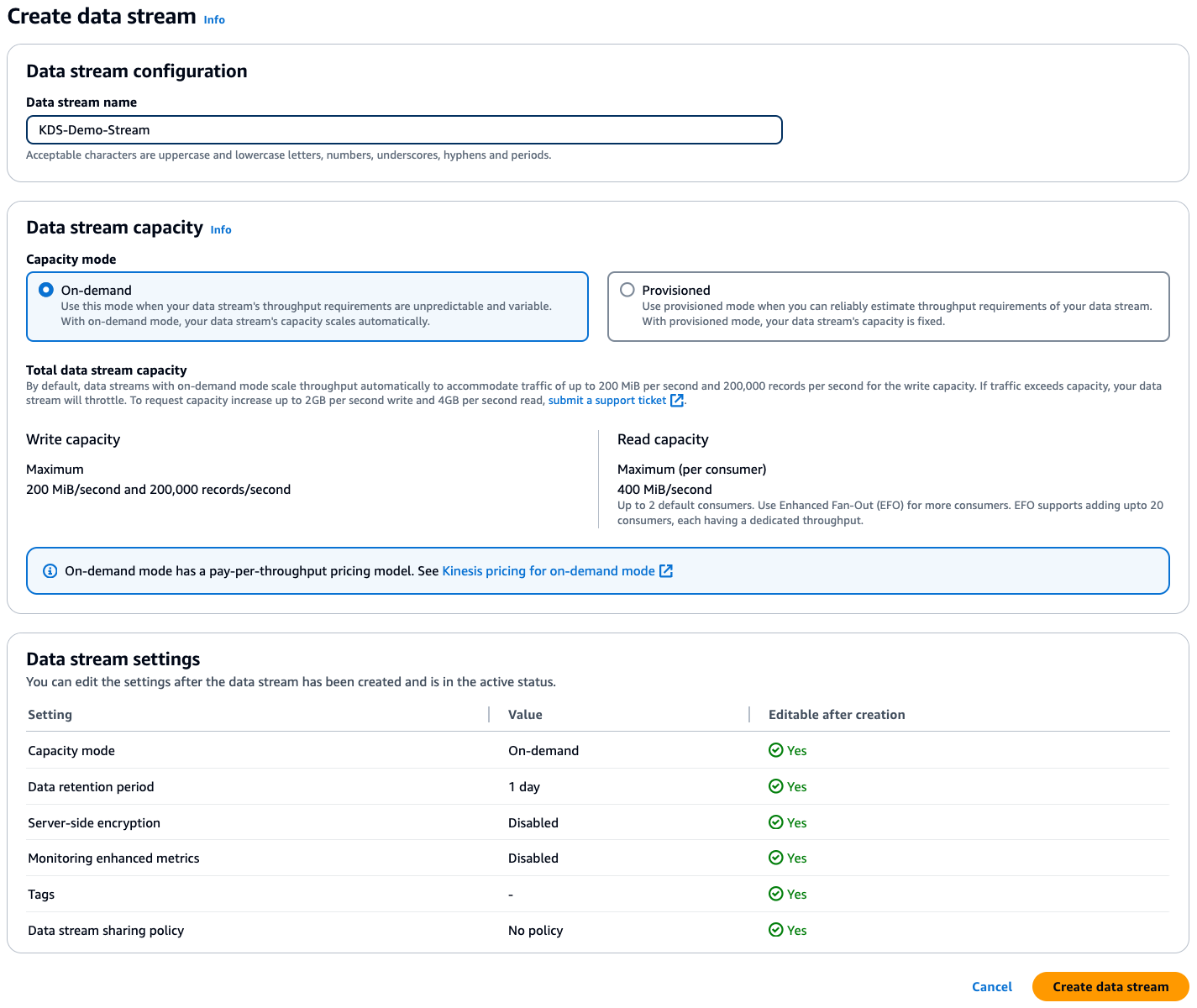Click check icon in Server-side encryption row
Viewport: 1197px width, 1008px height.
coord(776,822)
